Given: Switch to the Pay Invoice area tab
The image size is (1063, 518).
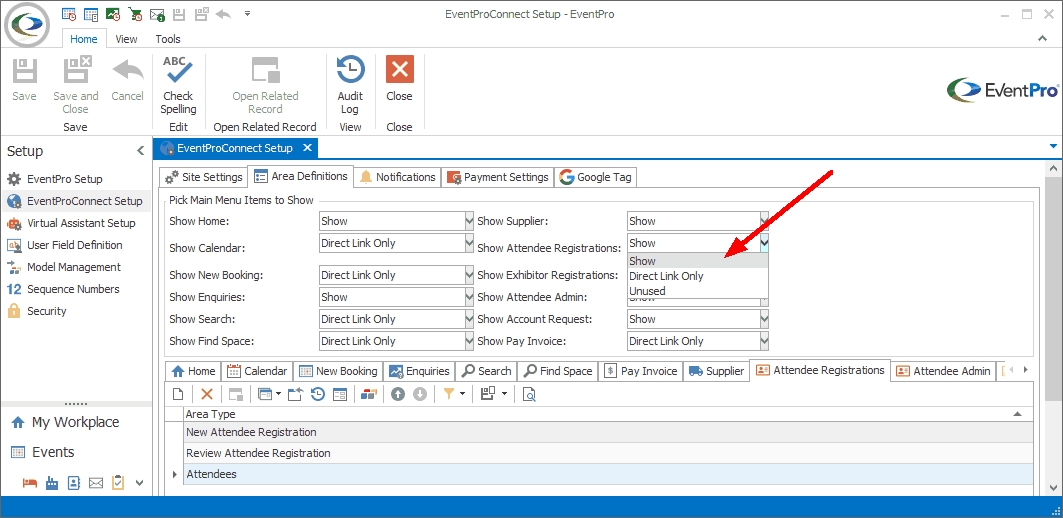Looking at the screenshot, I should (641, 371).
